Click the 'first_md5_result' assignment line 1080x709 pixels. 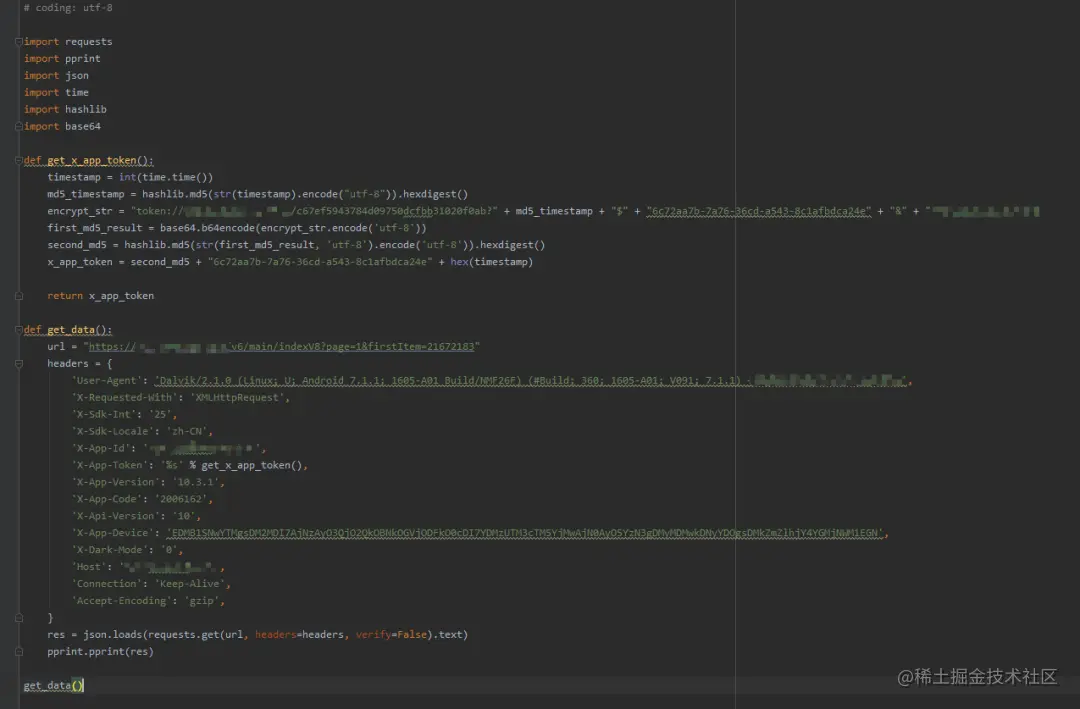click(237, 228)
